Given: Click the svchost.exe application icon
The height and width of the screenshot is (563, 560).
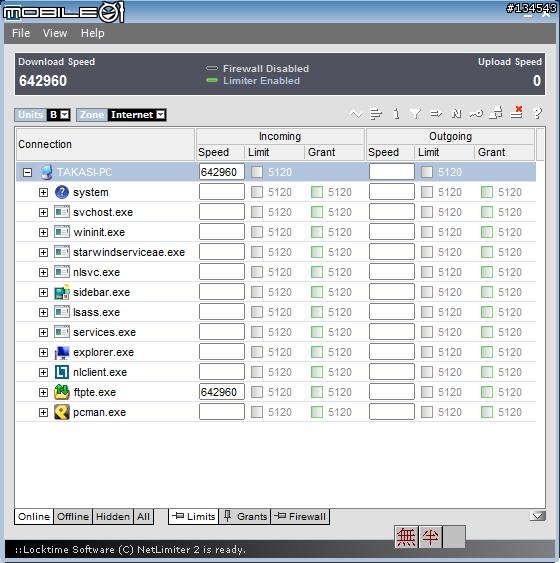Looking at the screenshot, I should pos(62,212).
